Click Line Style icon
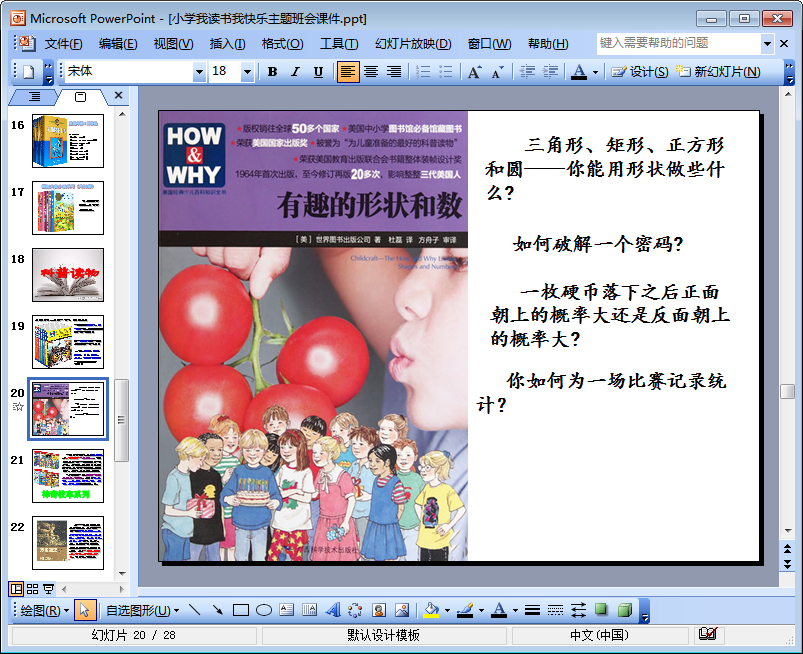The height and width of the screenshot is (654, 803). [x=533, y=610]
